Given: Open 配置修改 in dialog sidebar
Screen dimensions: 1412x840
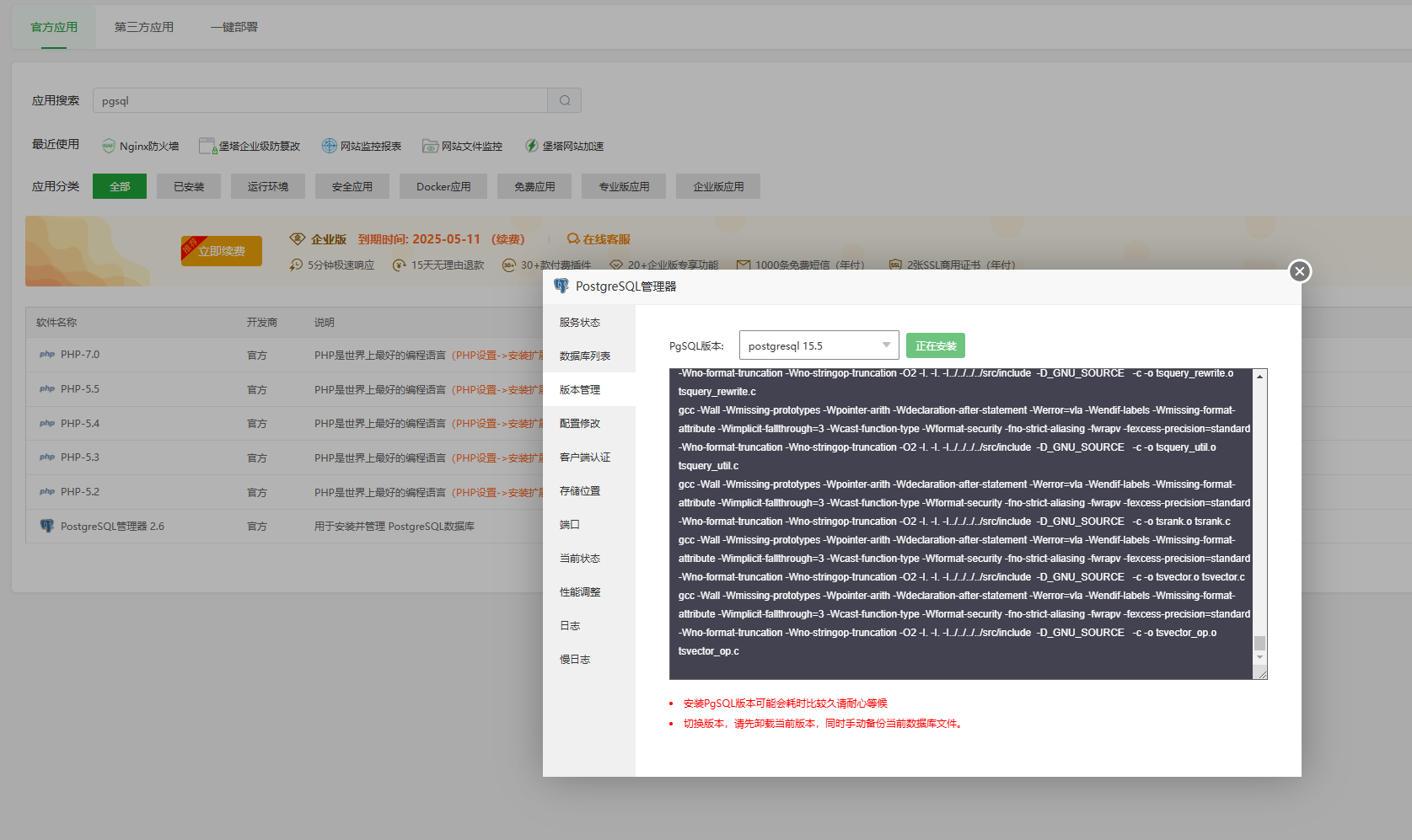Looking at the screenshot, I should coord(589,423).
